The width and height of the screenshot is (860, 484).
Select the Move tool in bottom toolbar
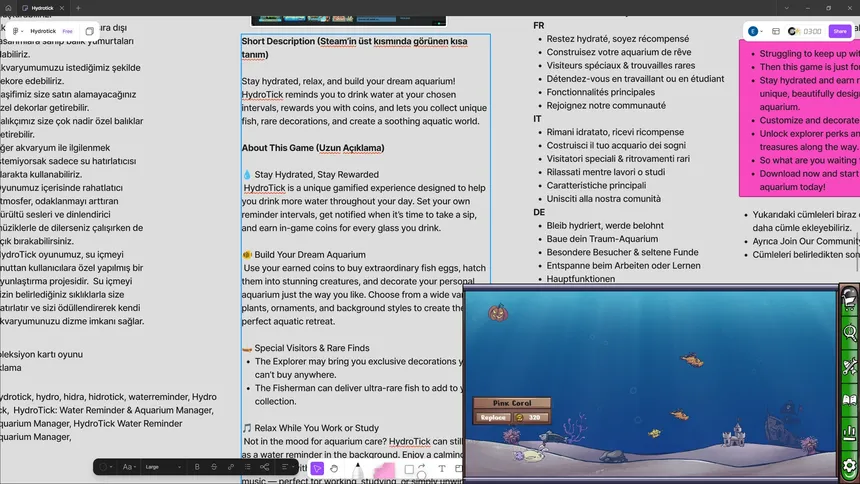[317, 469]
